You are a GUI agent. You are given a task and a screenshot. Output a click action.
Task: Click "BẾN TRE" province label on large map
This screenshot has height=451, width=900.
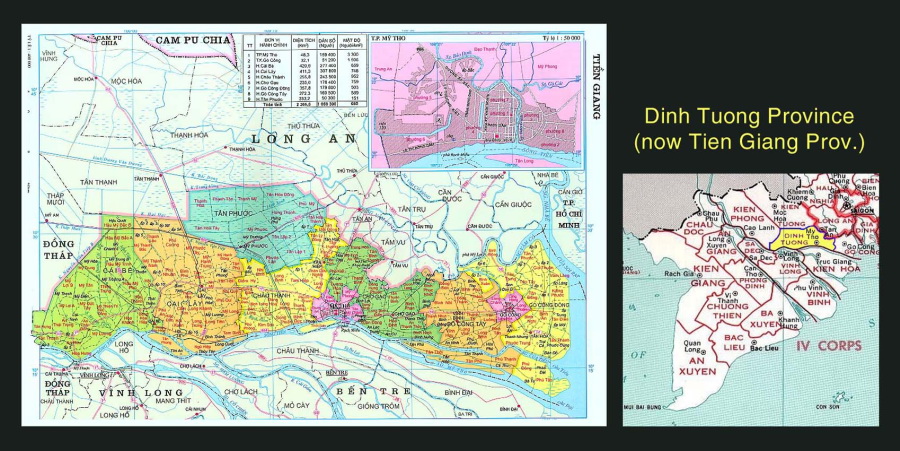click(374, 391)
